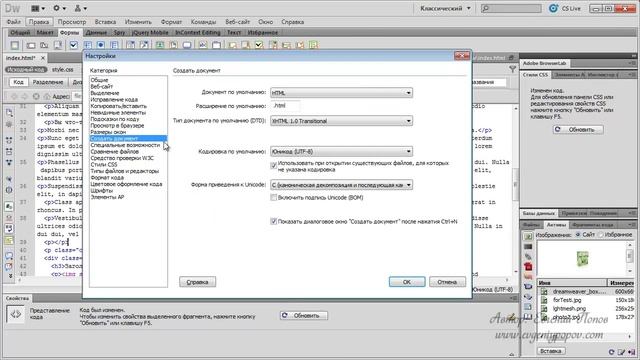Refresh the Assets site list icon

[611, 351]
